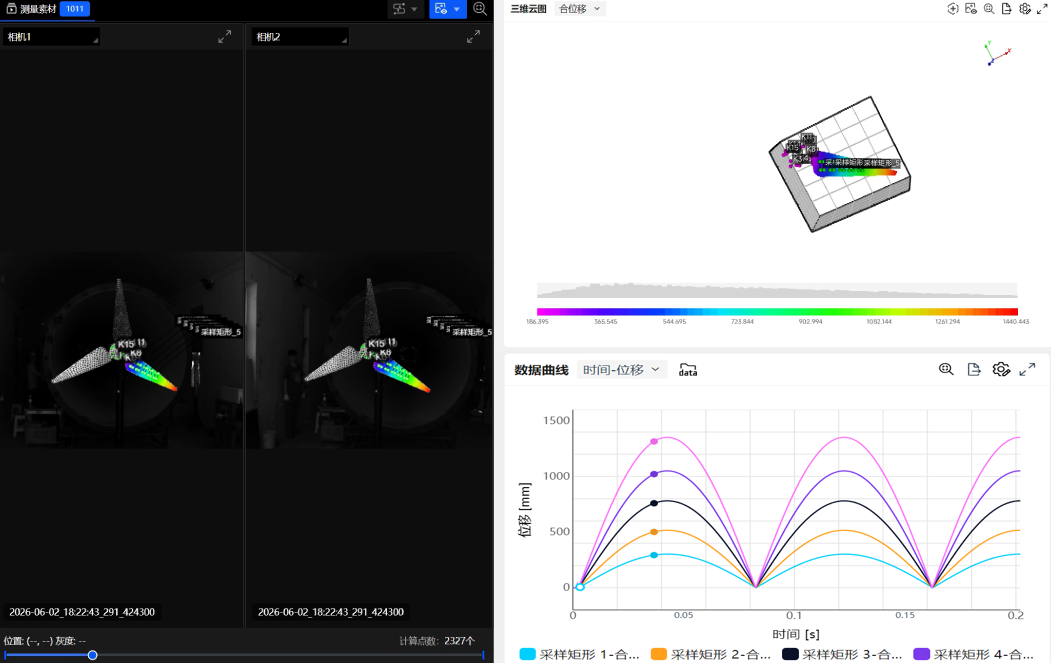Maximize the 数据曲线 panel
Viewport: 1051px width, 663px height.
[x=1027, y=369]
